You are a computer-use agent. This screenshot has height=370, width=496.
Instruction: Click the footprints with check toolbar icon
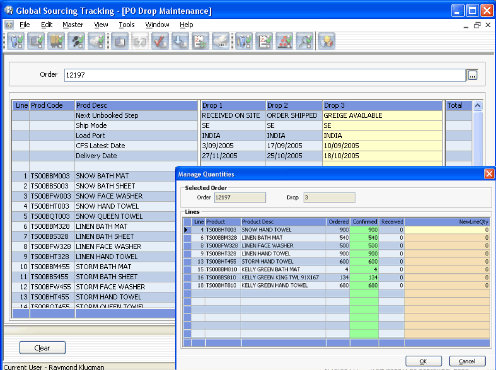pos(77,41)
